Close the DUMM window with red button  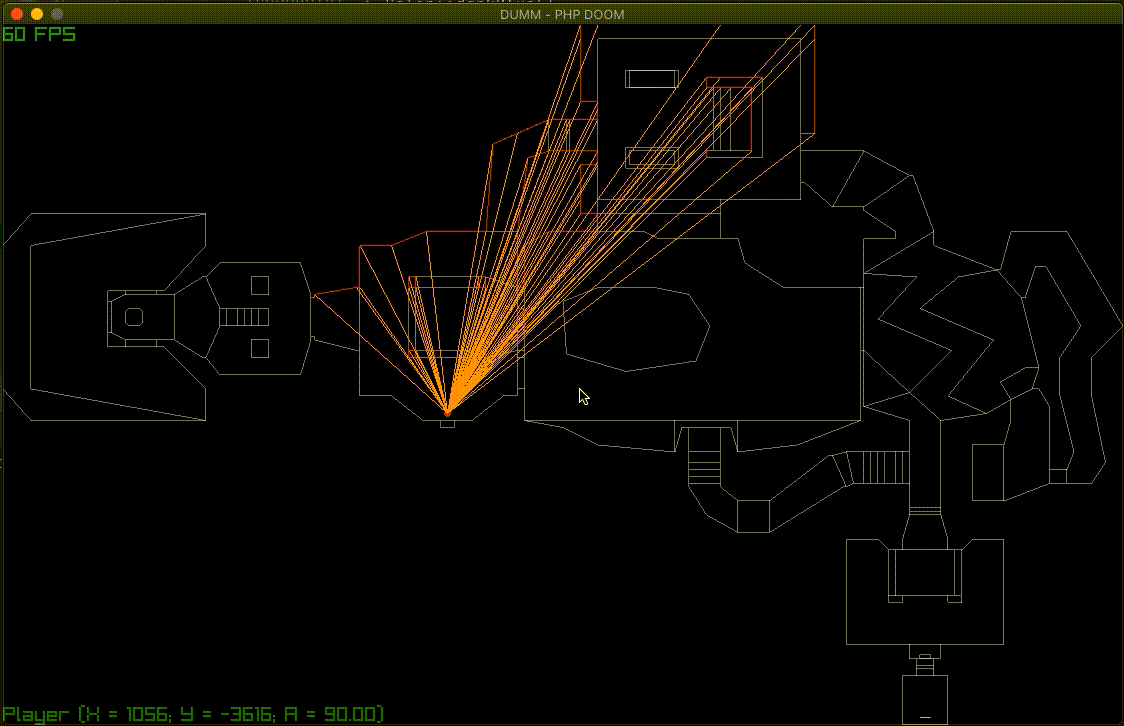click(x=17, y=14)
